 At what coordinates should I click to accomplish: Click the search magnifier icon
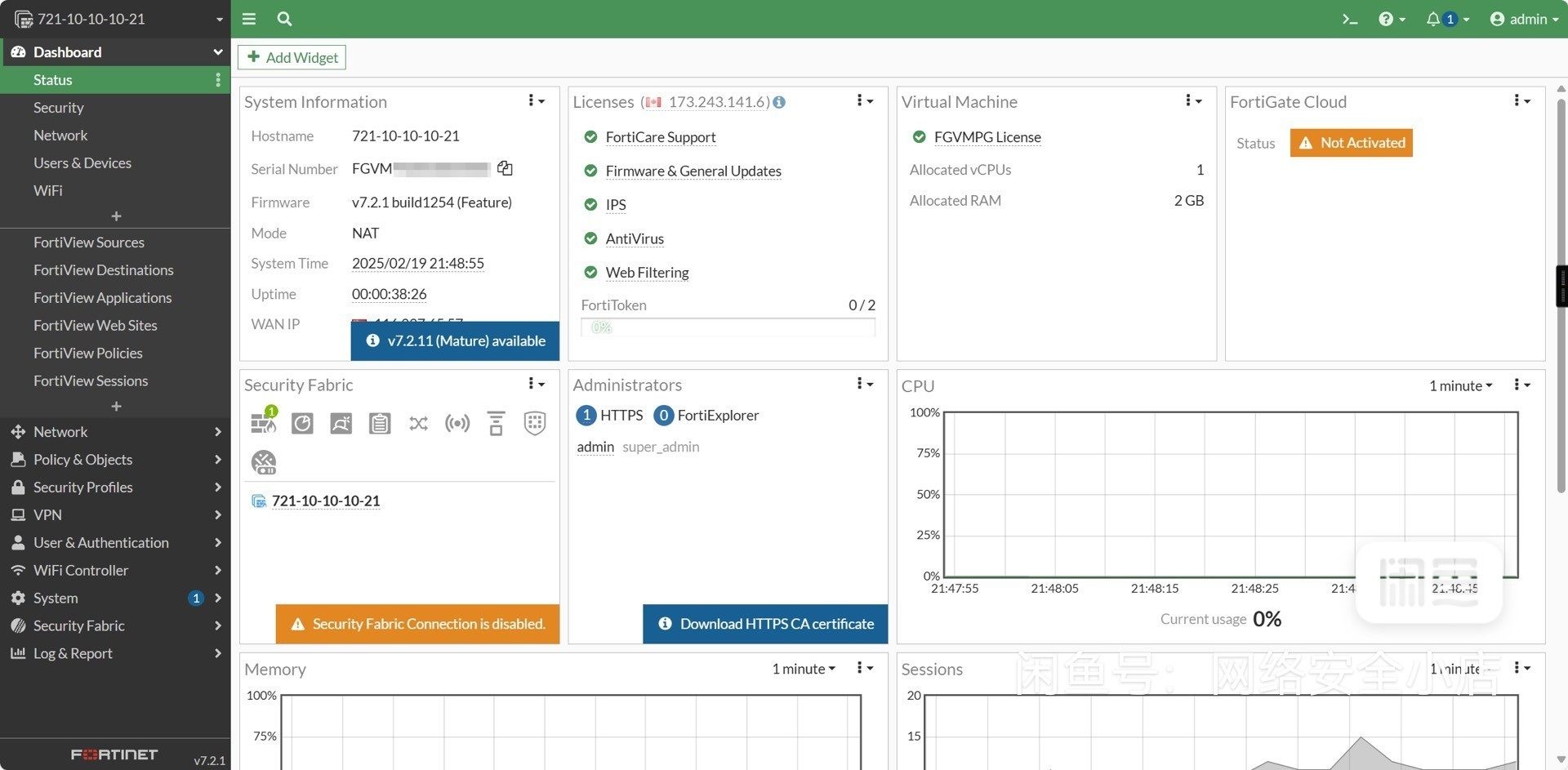[284, 19]
